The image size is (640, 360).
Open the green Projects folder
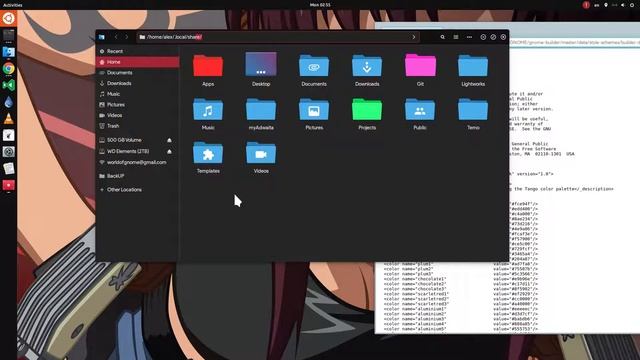tap(367, 109)
